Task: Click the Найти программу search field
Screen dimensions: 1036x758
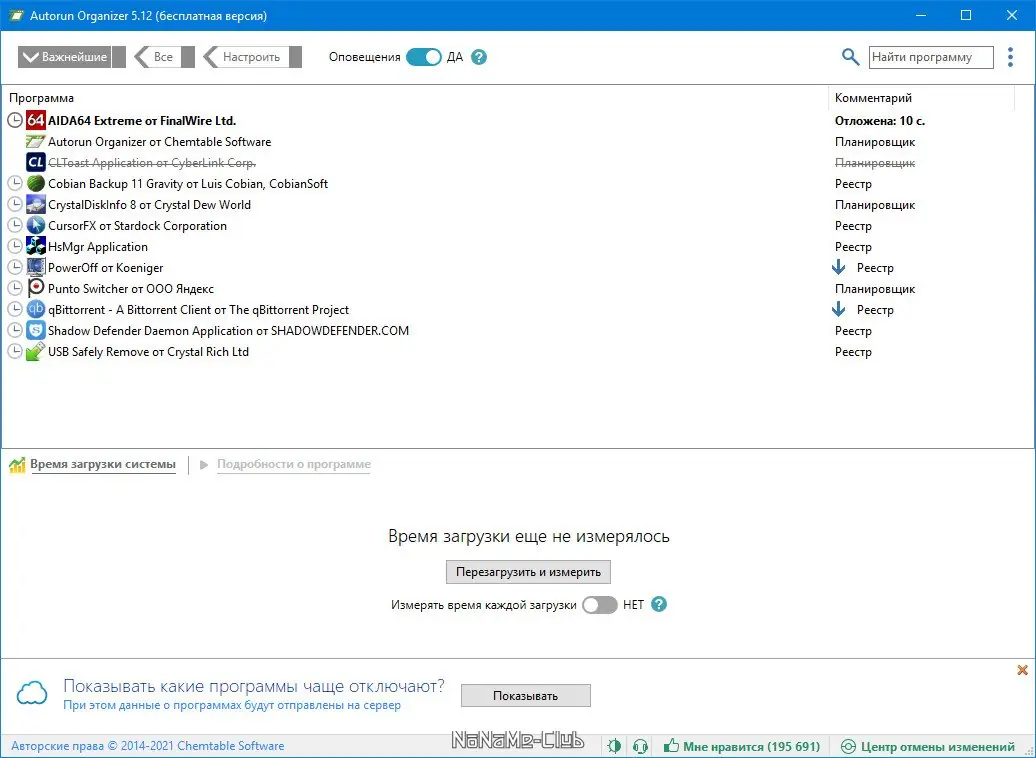Action: coord(931,57)
